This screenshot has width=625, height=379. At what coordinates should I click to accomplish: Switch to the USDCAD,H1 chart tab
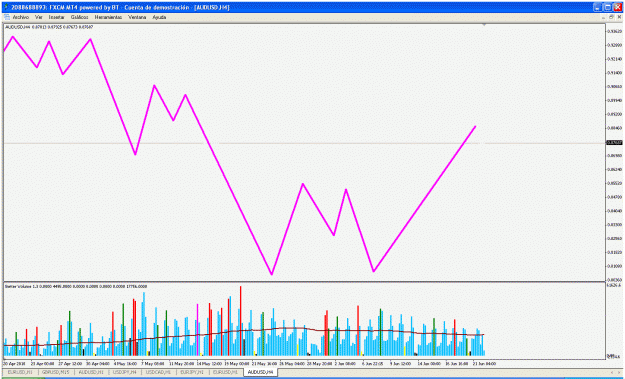159,372
